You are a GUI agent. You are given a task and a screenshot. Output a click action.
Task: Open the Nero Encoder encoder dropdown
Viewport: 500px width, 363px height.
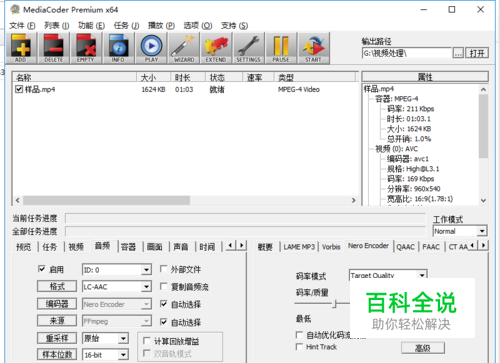point(146,304)
